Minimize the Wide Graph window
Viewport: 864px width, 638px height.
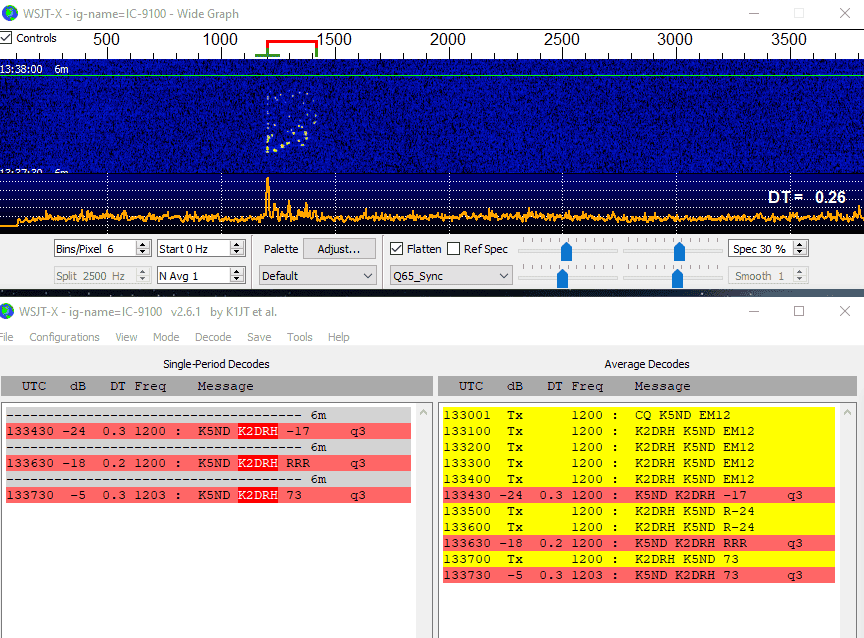tap(753, 14)
